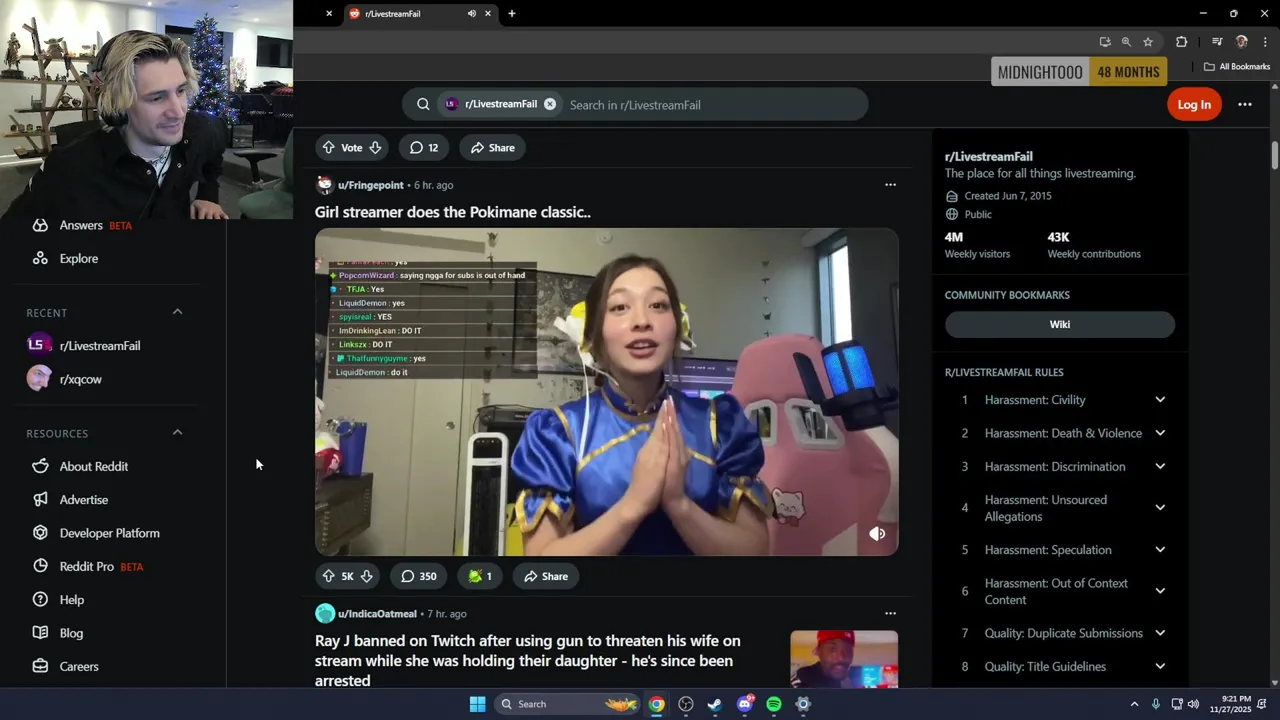Collapse the RESOURCES section

pyautogui.click(x=177, y=433)
